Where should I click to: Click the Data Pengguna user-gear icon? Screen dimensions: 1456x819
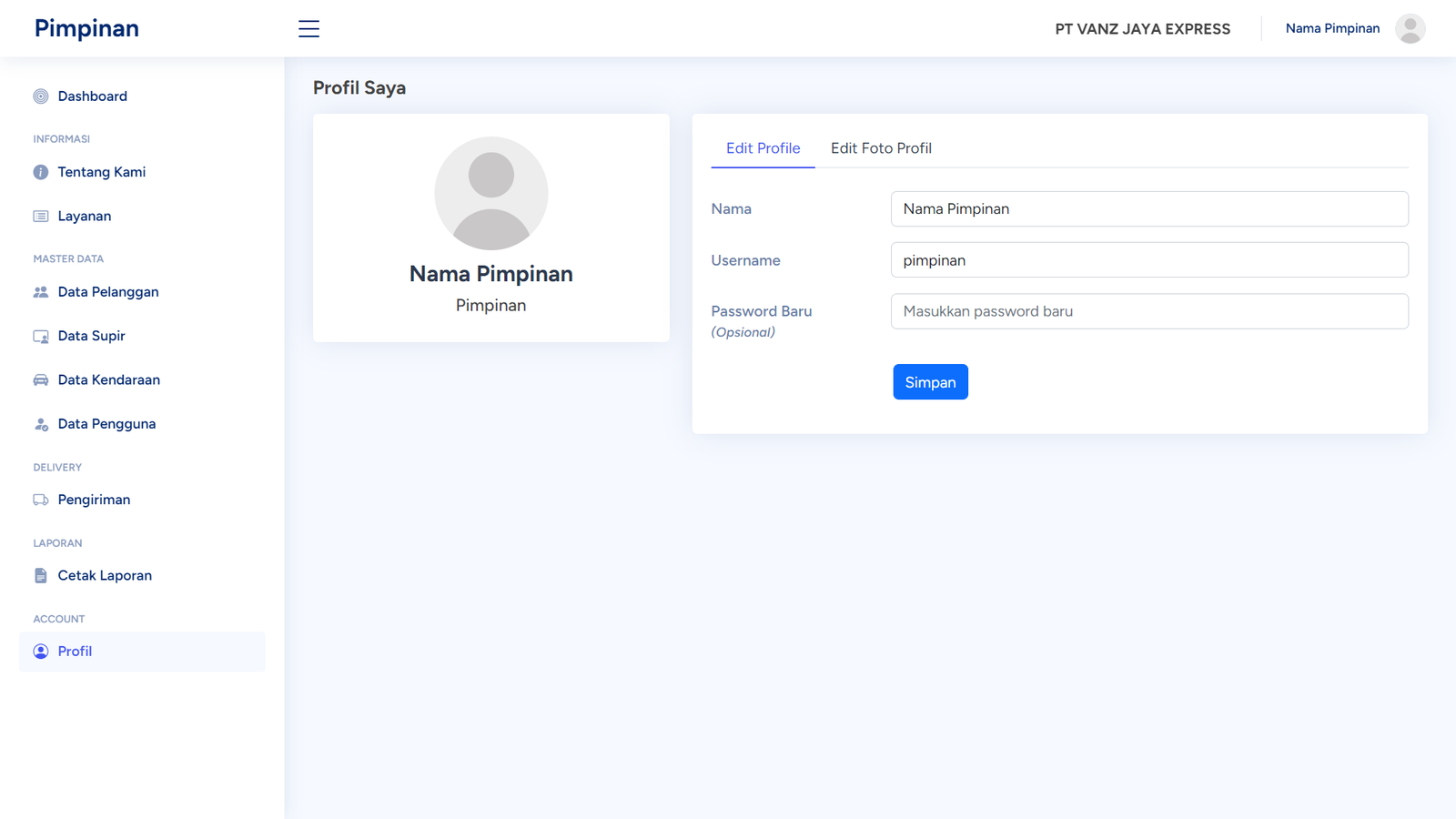coord(41,424)
